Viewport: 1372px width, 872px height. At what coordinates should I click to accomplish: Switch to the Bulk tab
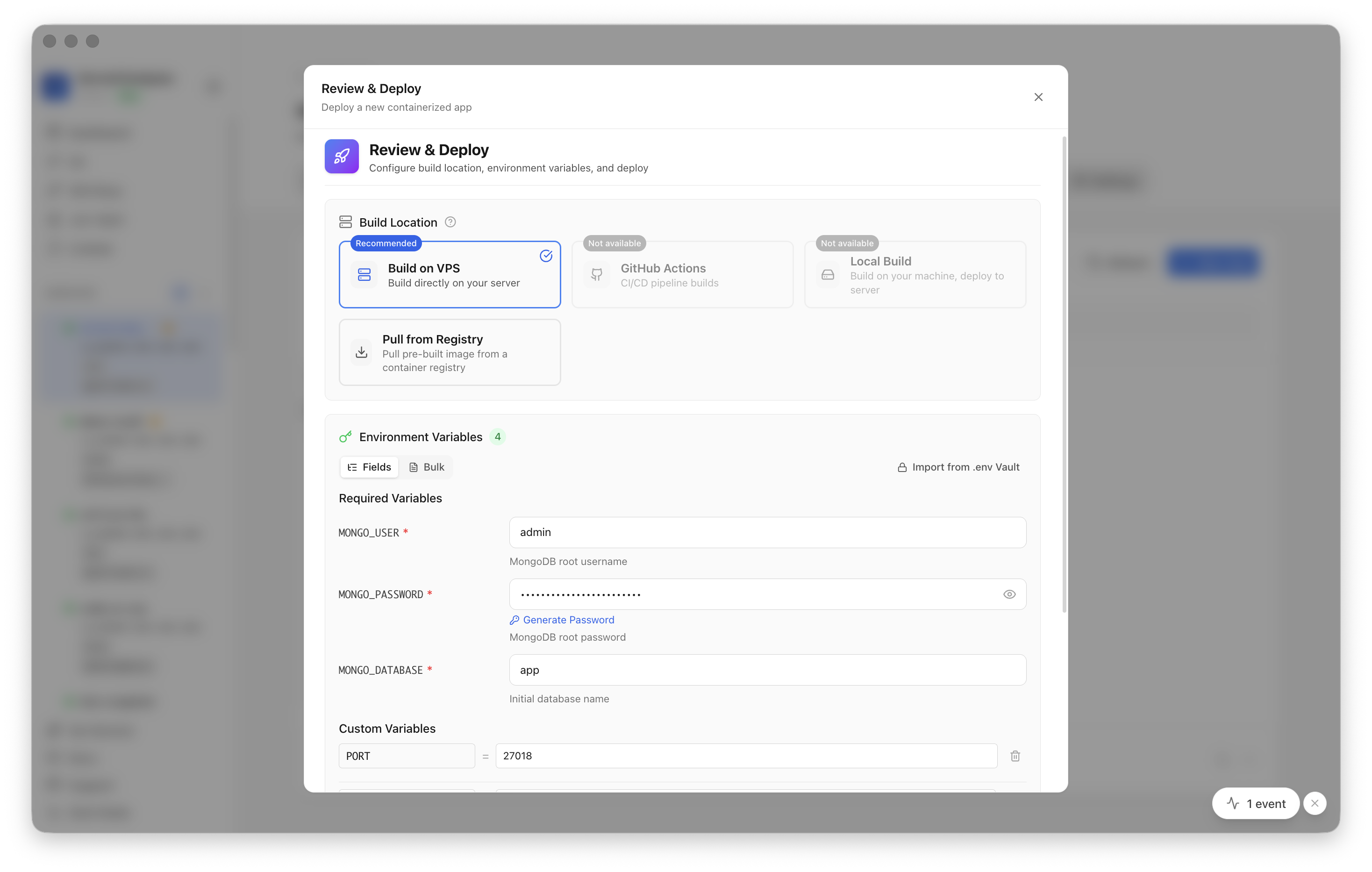[426, 467]
